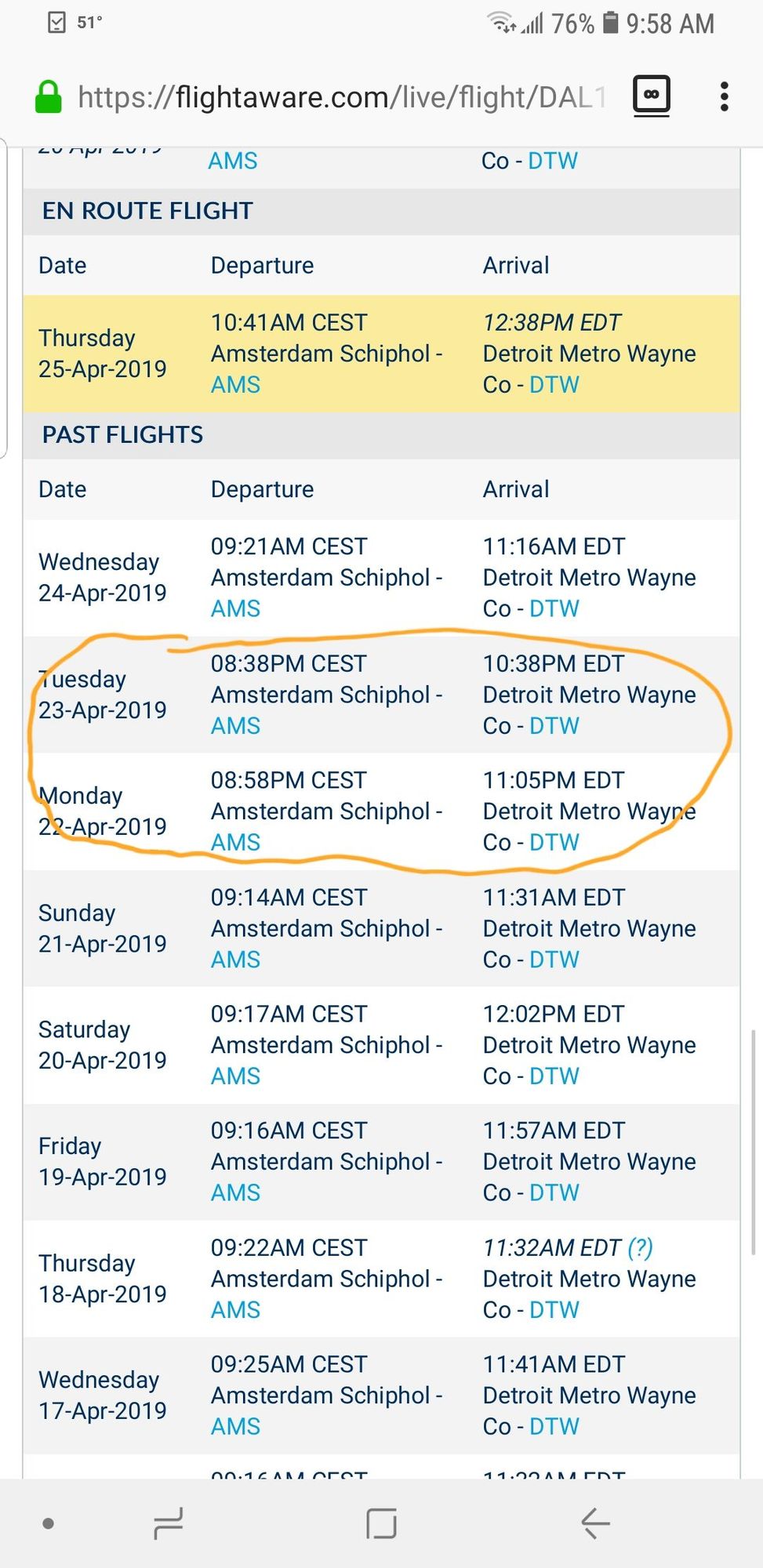Open Chrome three-dot overflow menu
The image size is (763, 1568).
(724, 96)
